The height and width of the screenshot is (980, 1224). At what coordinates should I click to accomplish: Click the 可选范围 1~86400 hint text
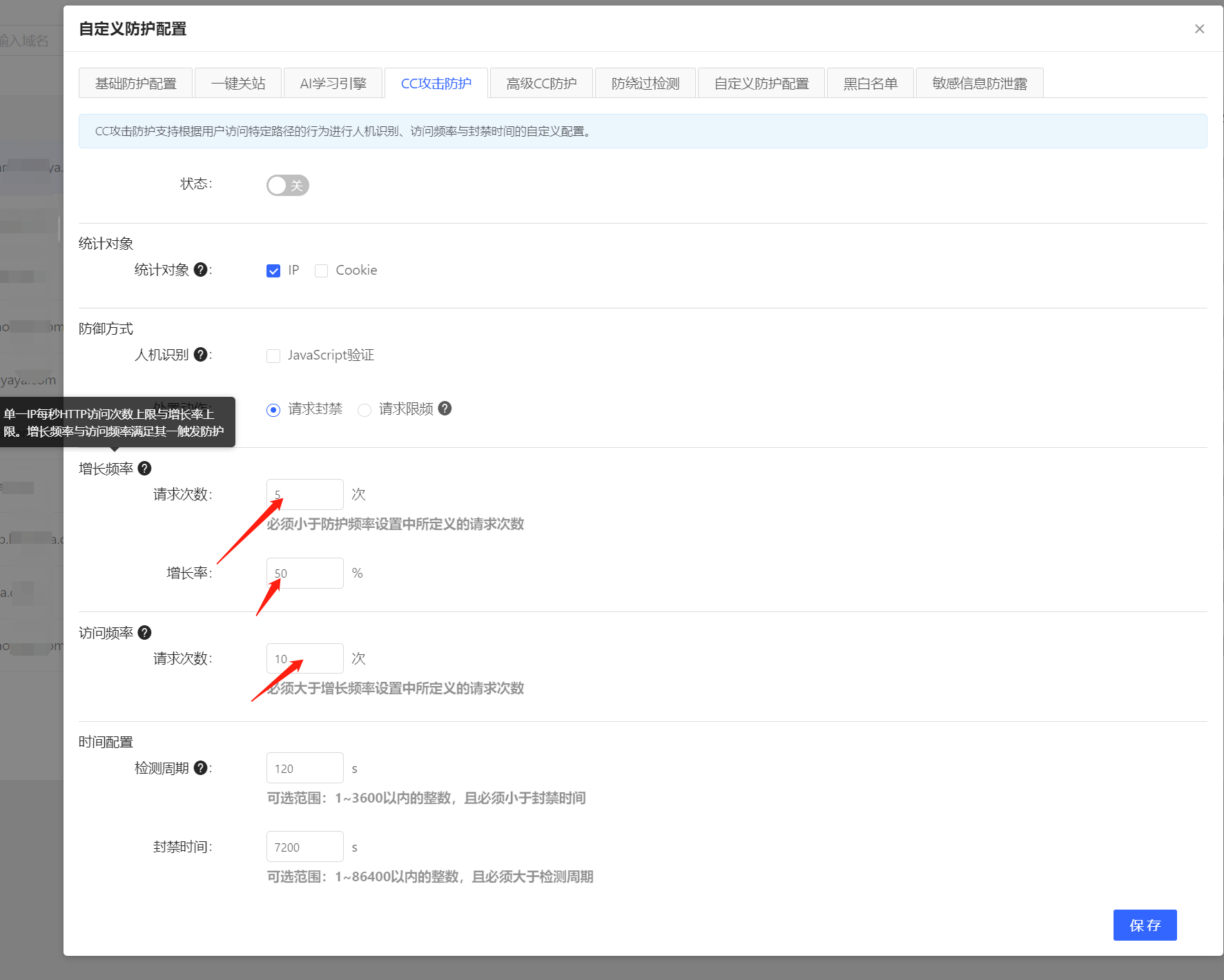point(430,877)
